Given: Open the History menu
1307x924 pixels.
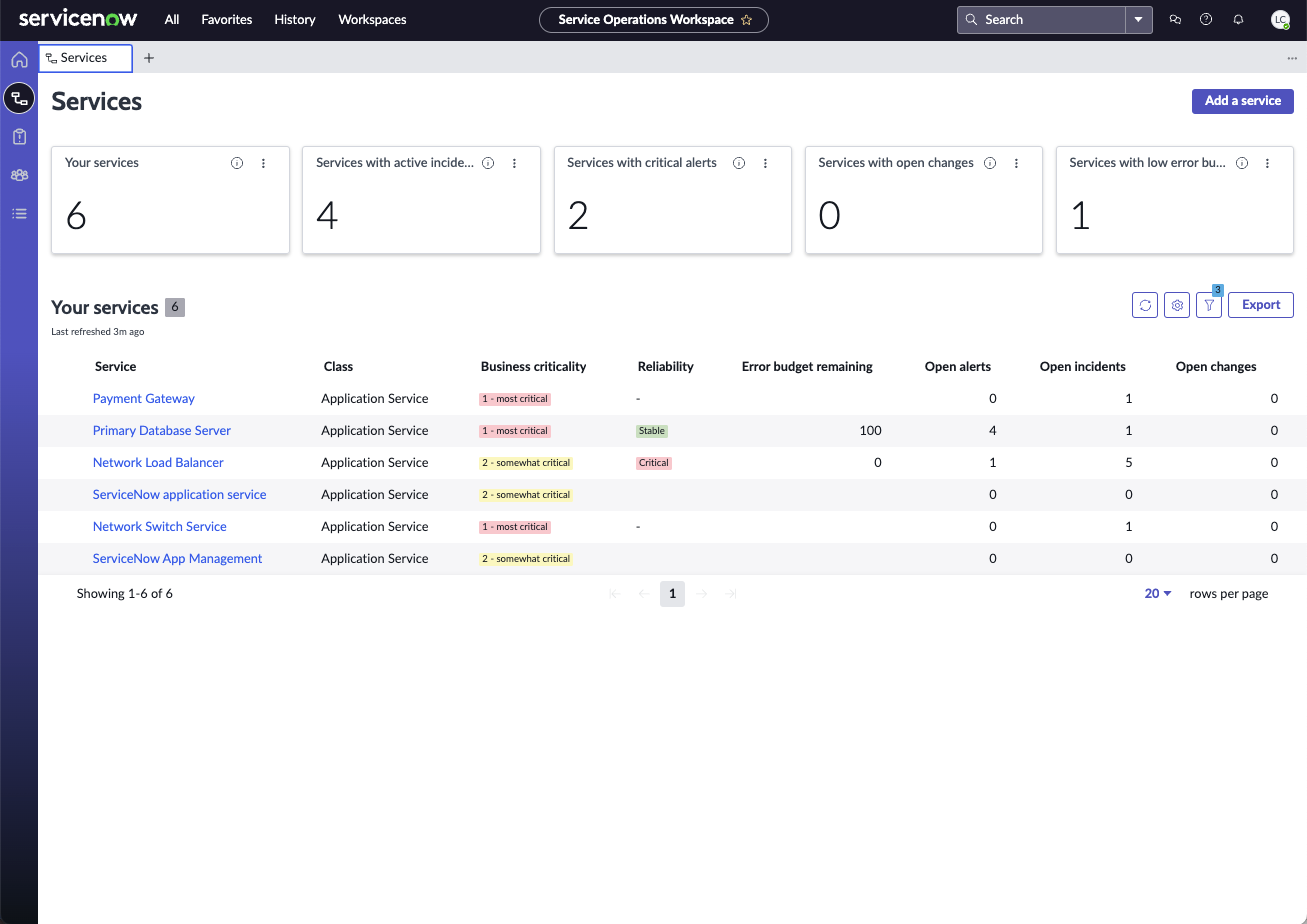Looking at the screenshot, I should coord(295,19).
